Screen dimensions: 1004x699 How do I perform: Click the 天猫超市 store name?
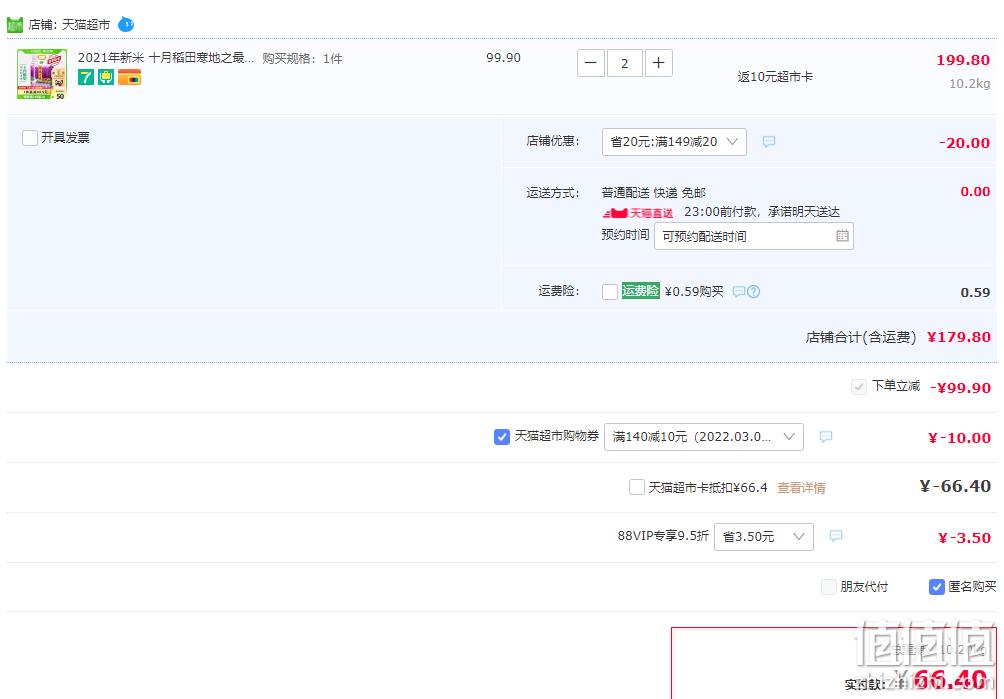coord(86,25)
